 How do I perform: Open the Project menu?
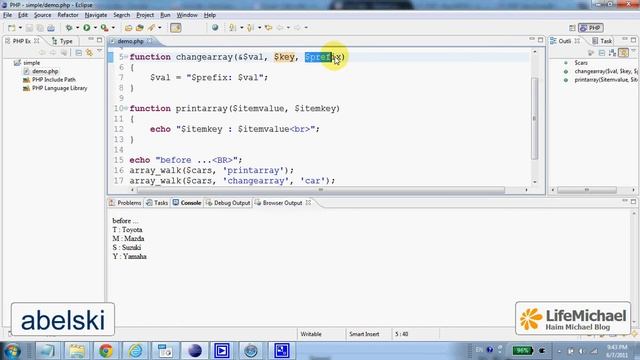tap(145, 15)
